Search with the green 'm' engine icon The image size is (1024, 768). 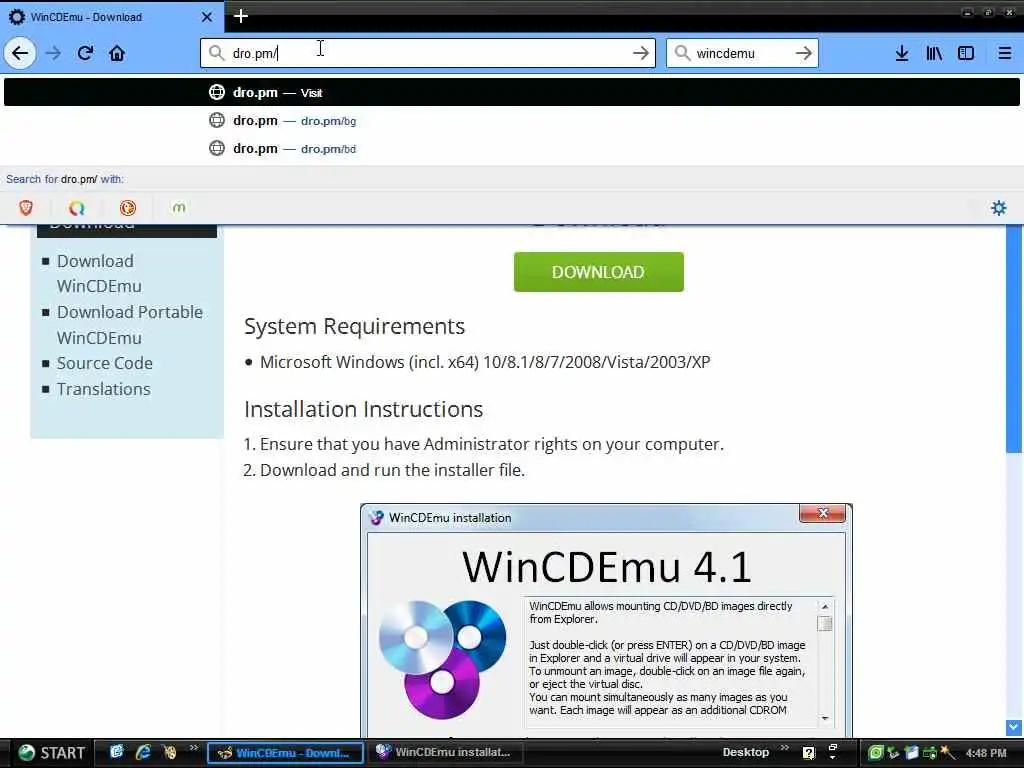click(178, 208)
